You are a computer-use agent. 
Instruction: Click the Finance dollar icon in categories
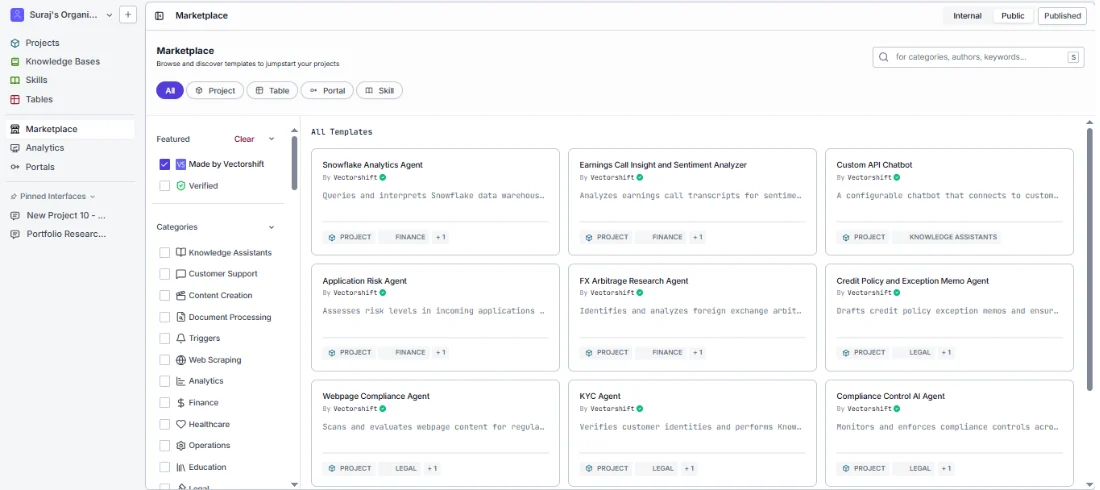(x=181, y=403)
